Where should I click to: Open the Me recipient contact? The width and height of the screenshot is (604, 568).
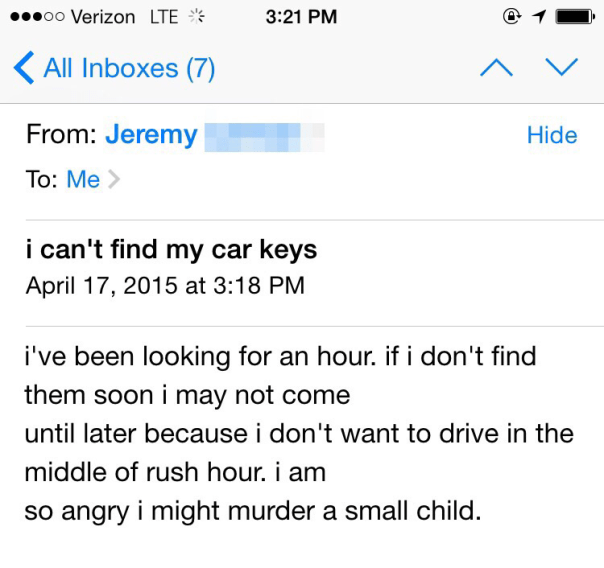tap(83, 180)
